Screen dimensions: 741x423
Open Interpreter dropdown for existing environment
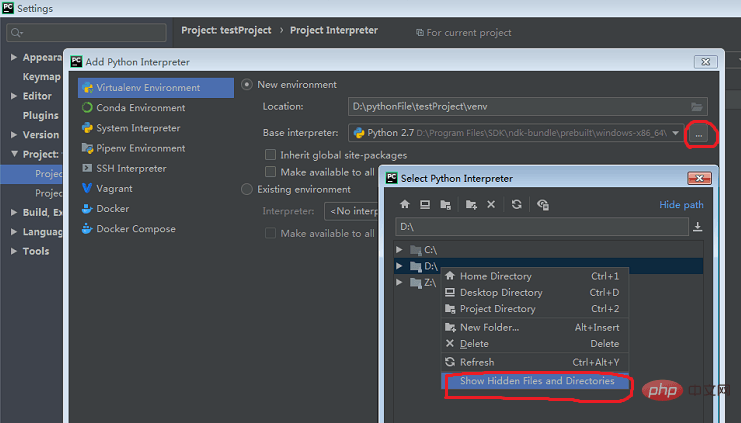pos(352,211)
